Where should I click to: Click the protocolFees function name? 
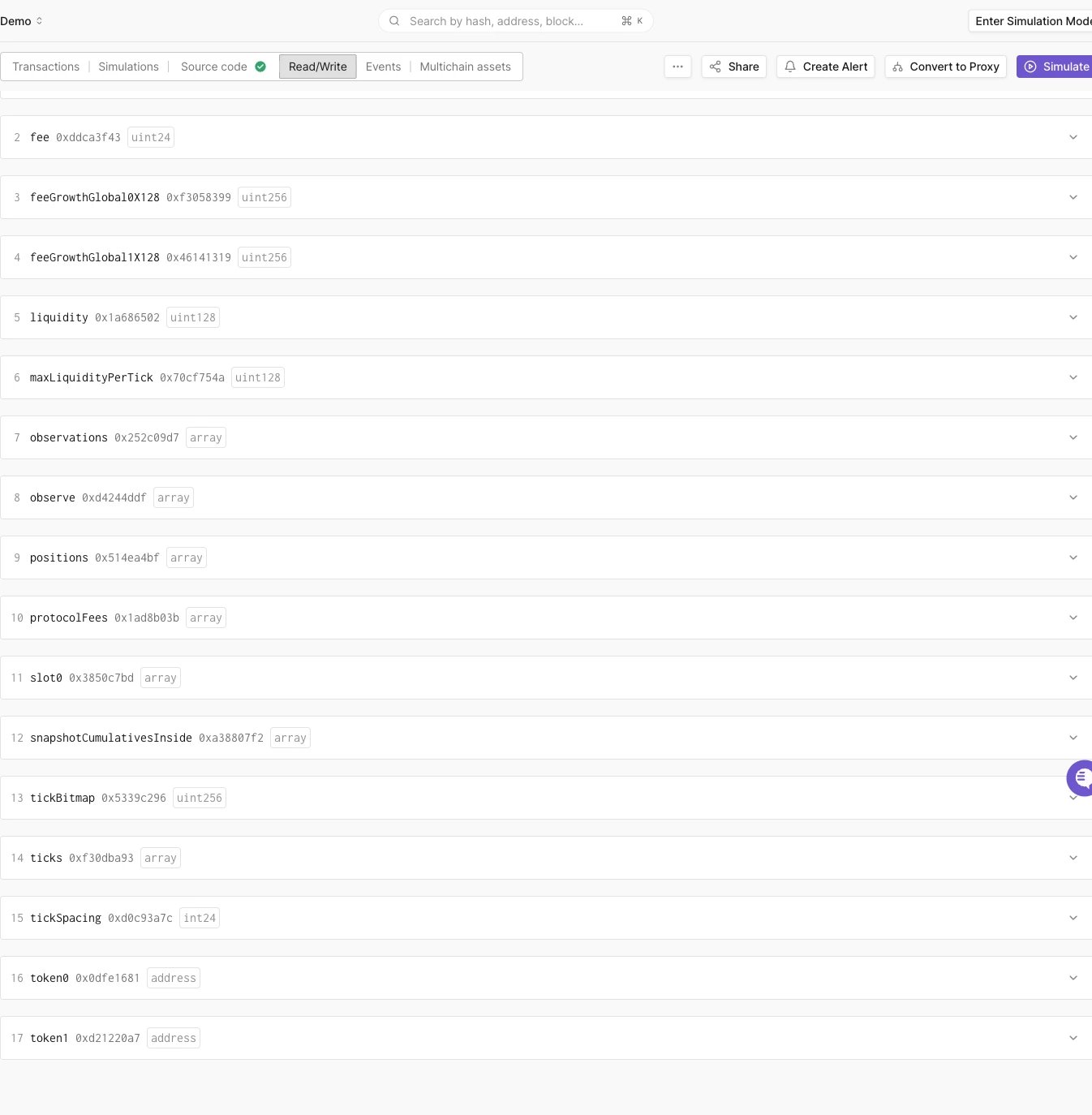pyautogui.click(x=69, y=618)
